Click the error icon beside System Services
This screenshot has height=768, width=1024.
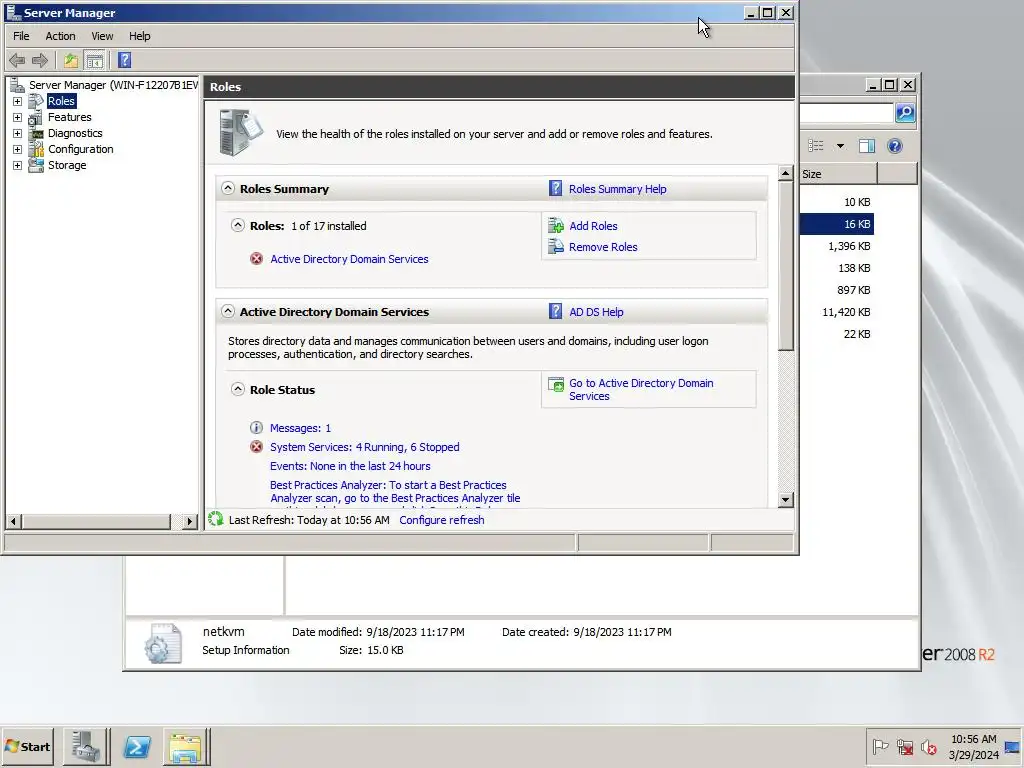click(x=257, y=447)
